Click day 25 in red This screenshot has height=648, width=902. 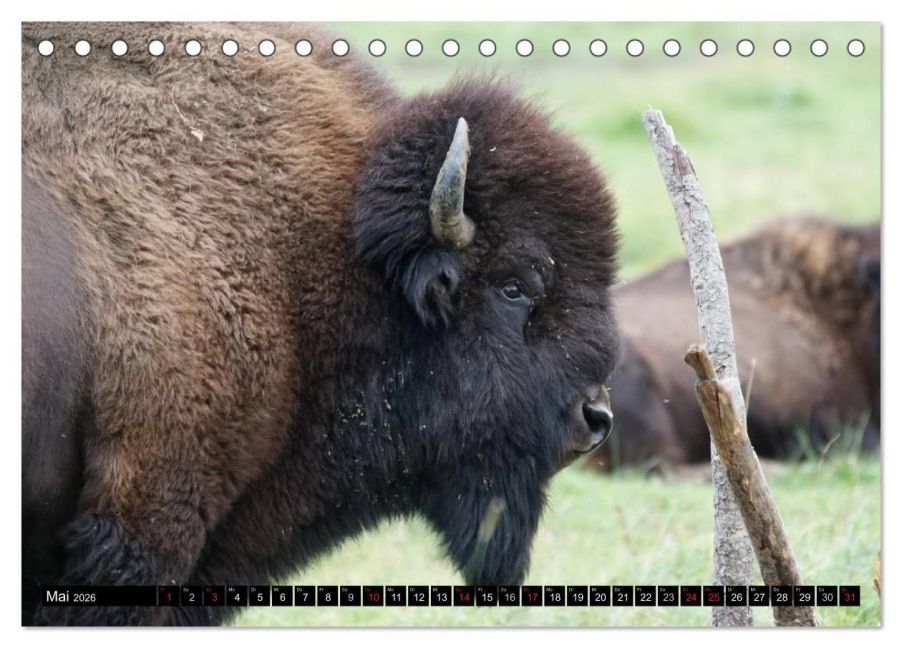pos(714,596)
